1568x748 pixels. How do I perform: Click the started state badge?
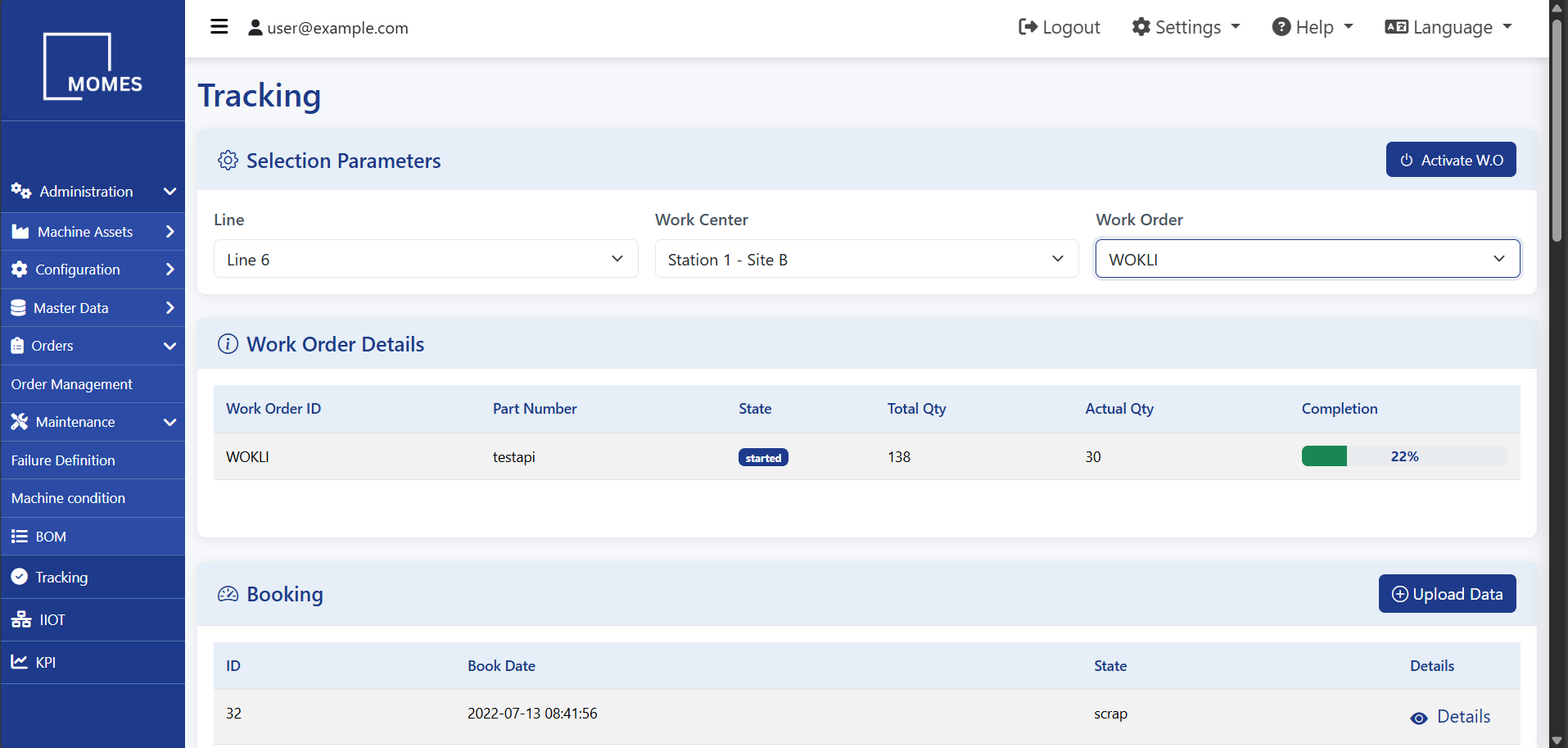pyautogui.click(x=763, y=457)
